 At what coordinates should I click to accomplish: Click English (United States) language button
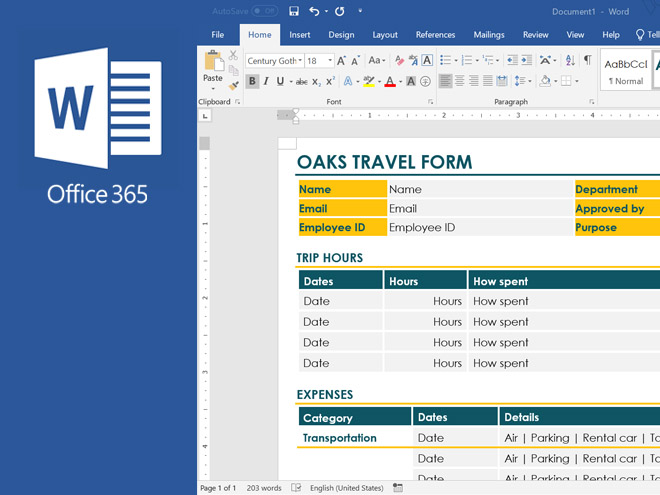click(347, 488)
